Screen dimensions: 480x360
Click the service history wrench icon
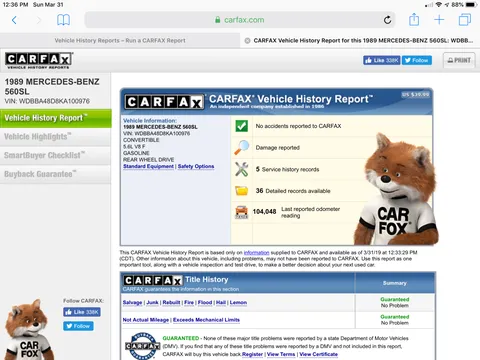click(x=241, y=169)
